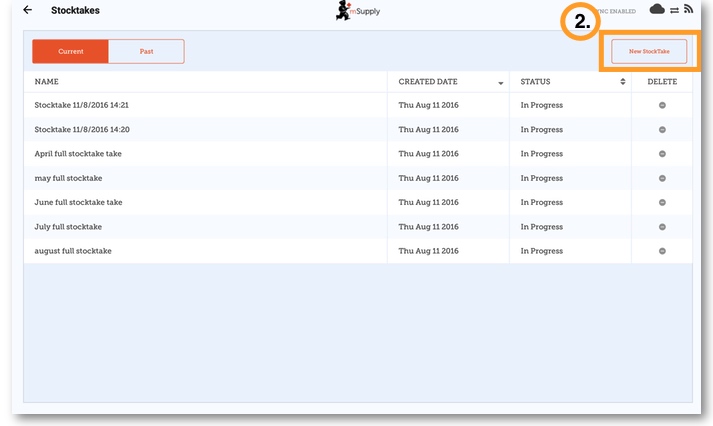Click the sync arrows icon

click(674, 10)
